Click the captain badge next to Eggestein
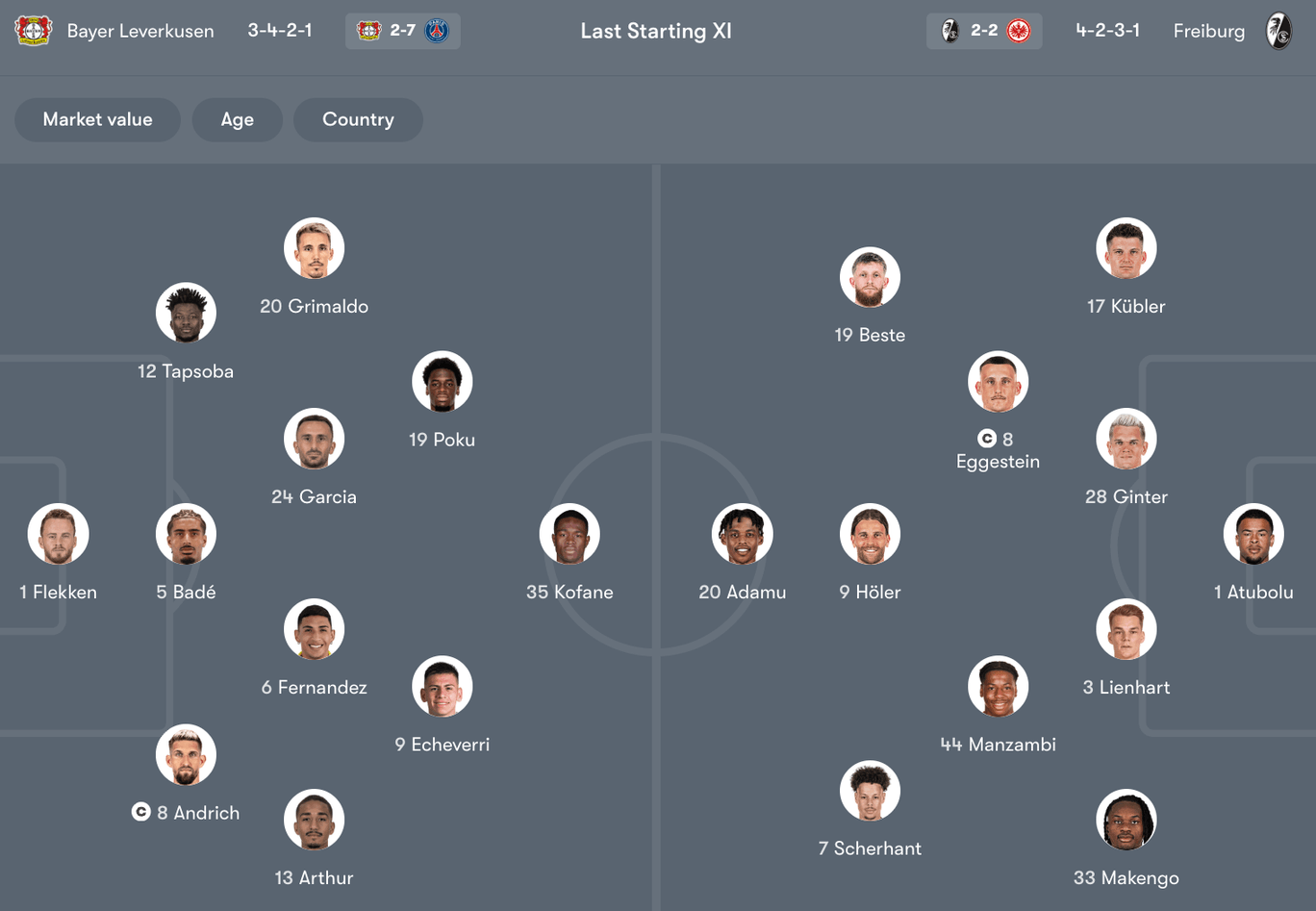Image resolution: width=1316 pixels, height=911 pixels. click(x=987, y=438)
